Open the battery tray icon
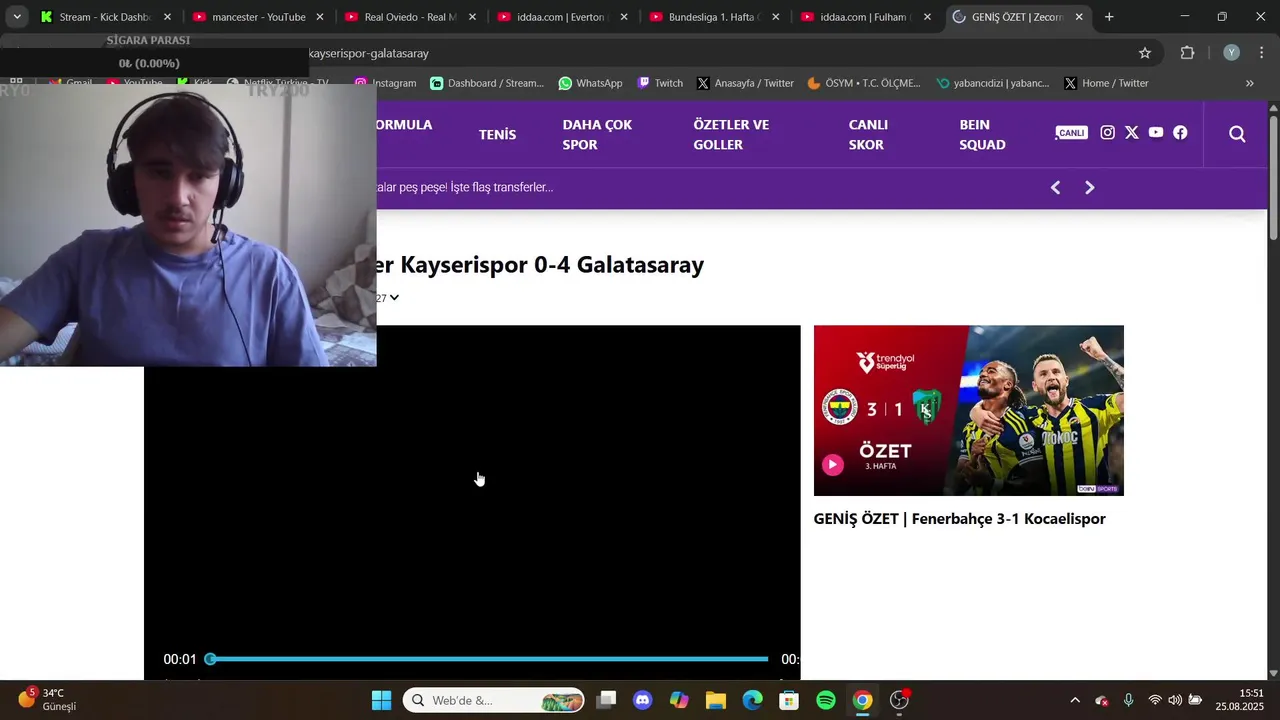The width and height of the screenshot is (1280, 720). [1195, 700]
